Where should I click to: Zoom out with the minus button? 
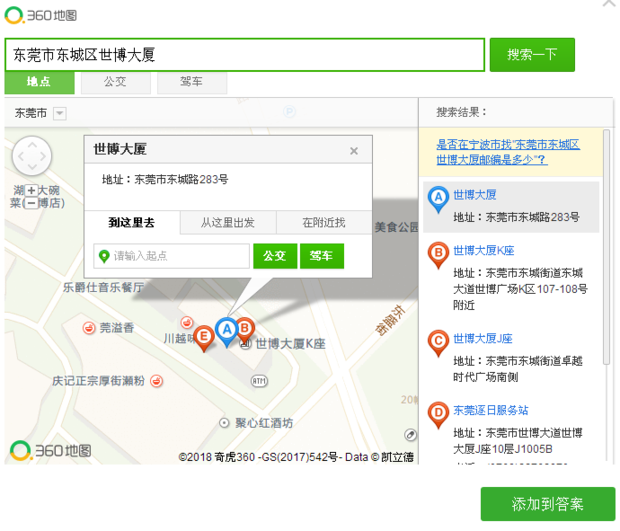(x=31, y=203)
